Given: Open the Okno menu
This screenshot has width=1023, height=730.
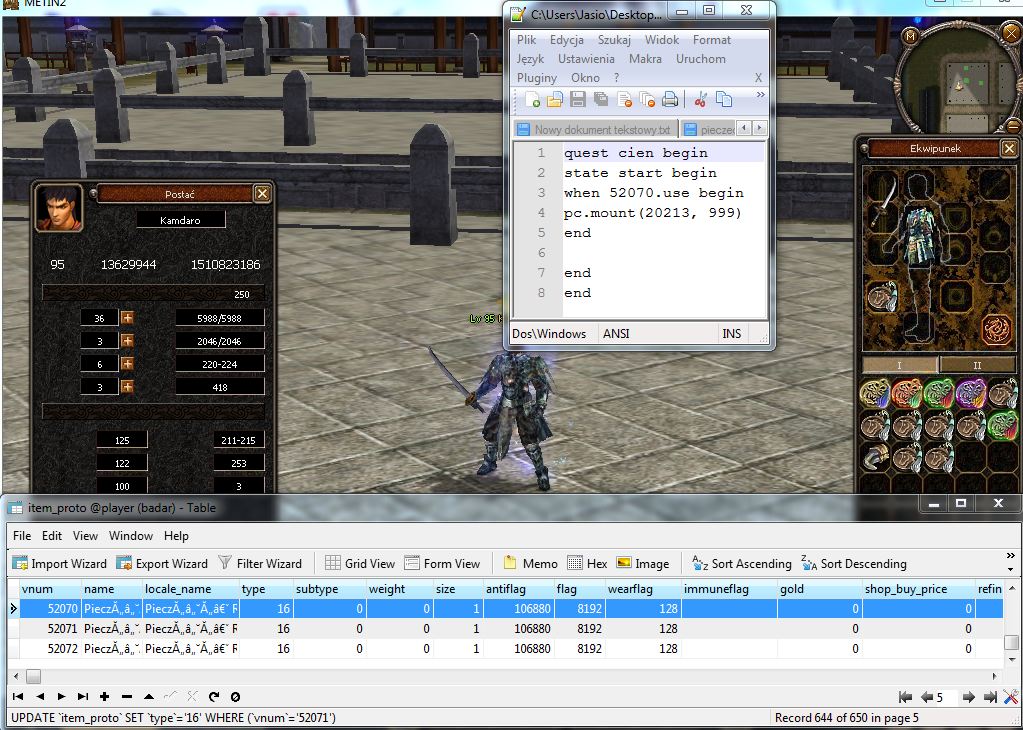Looking at the screenshot, I should coord(585,78).
